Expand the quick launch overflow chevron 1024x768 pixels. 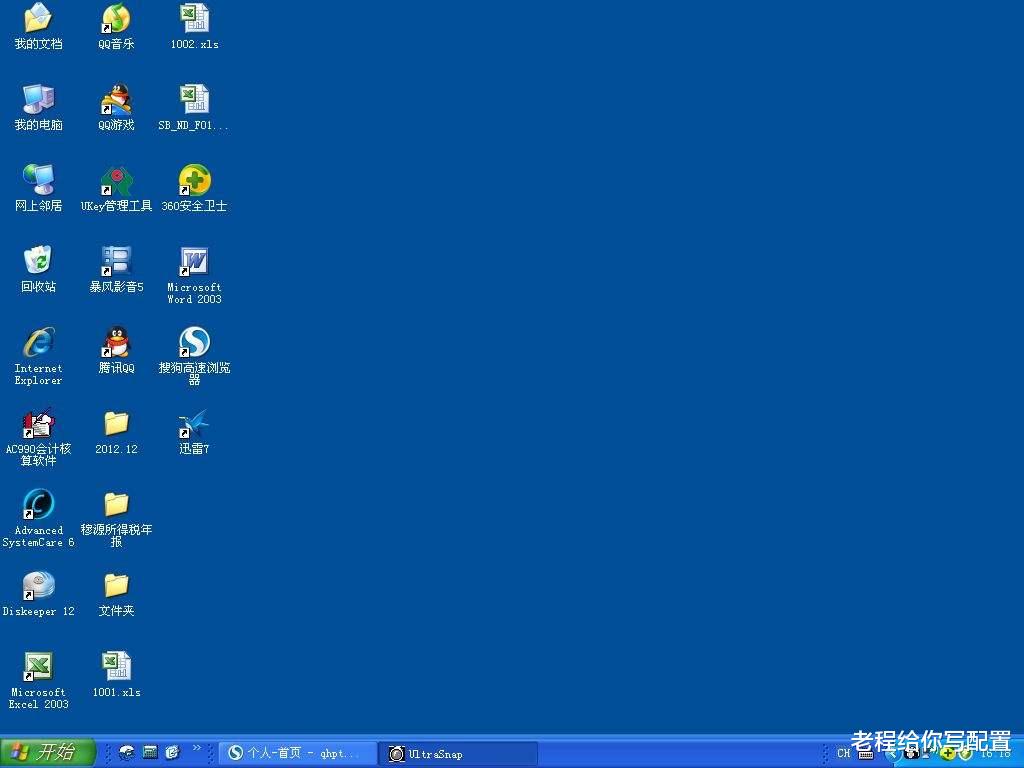click(x=197, y=749)
